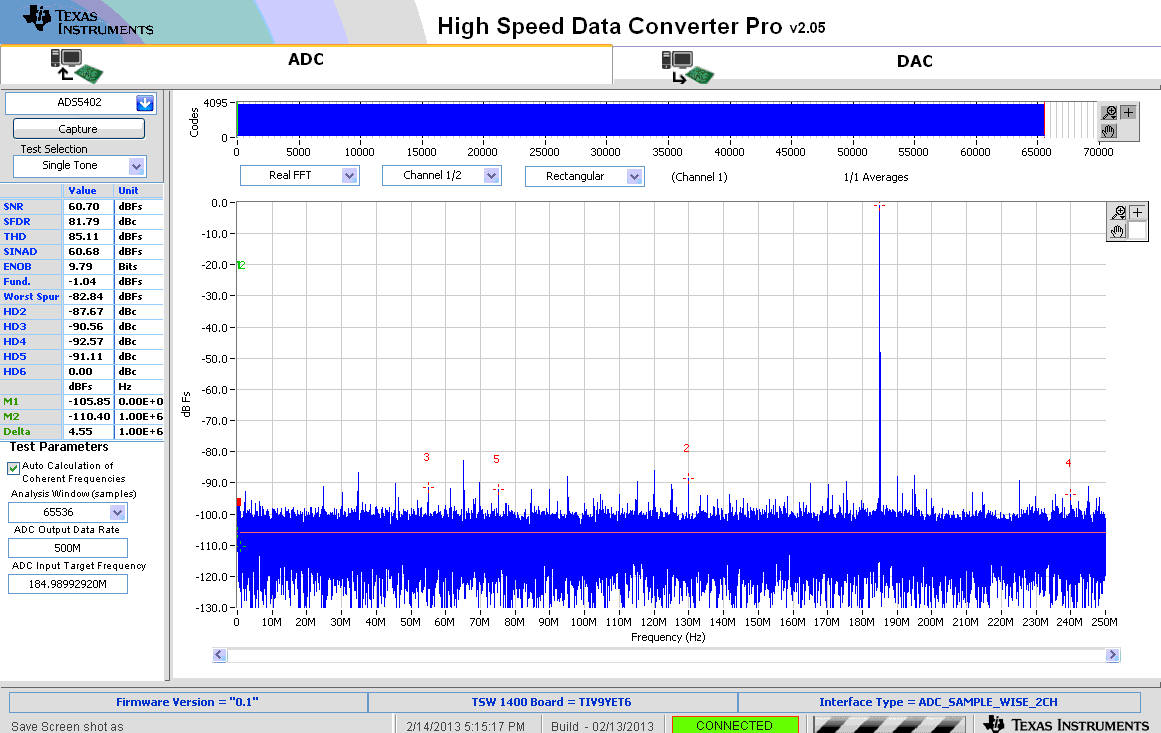Screen dimensions: 1161x733
Task: Open the Analysis Window samples 65536 dropdown
Action: 117,512
